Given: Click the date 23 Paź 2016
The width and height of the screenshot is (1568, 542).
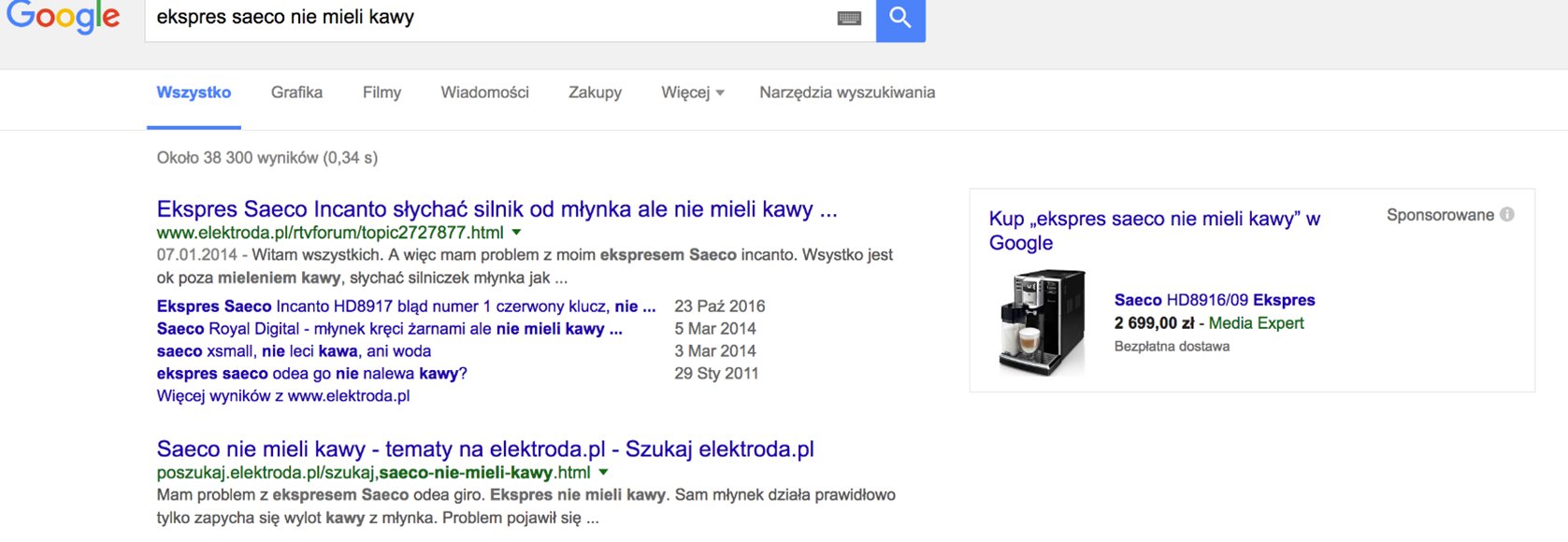Looking at the screenshot, I should 719,306.
